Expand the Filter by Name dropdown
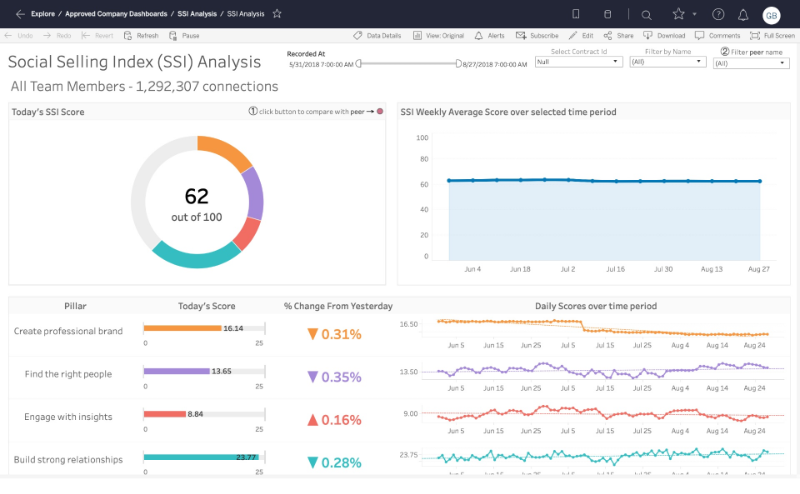This screenshot has height=494, width=800. click(x=667, y=62)
